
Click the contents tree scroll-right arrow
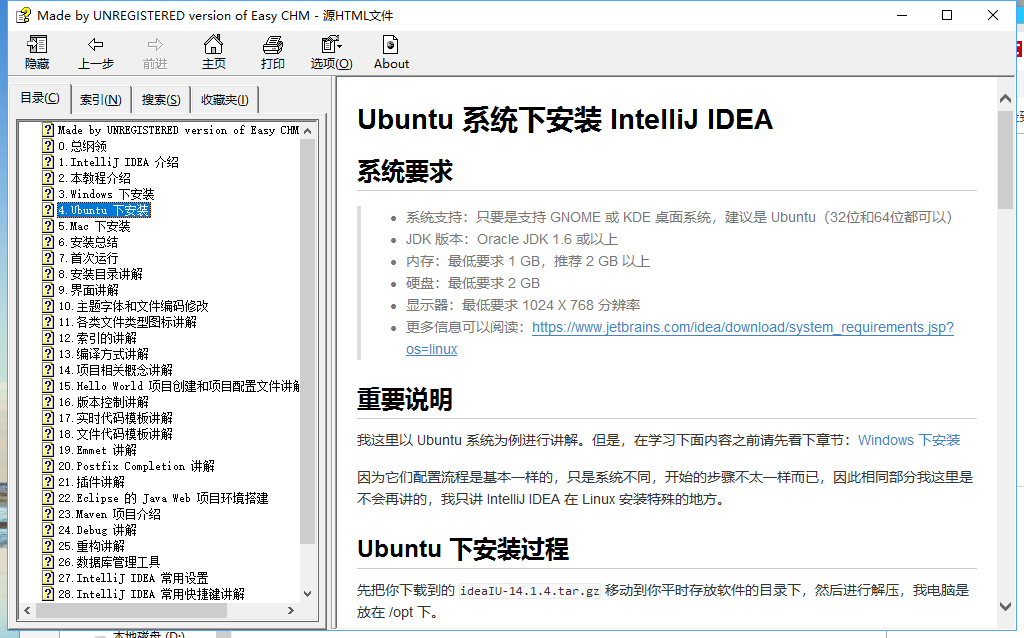pos(291,611)
